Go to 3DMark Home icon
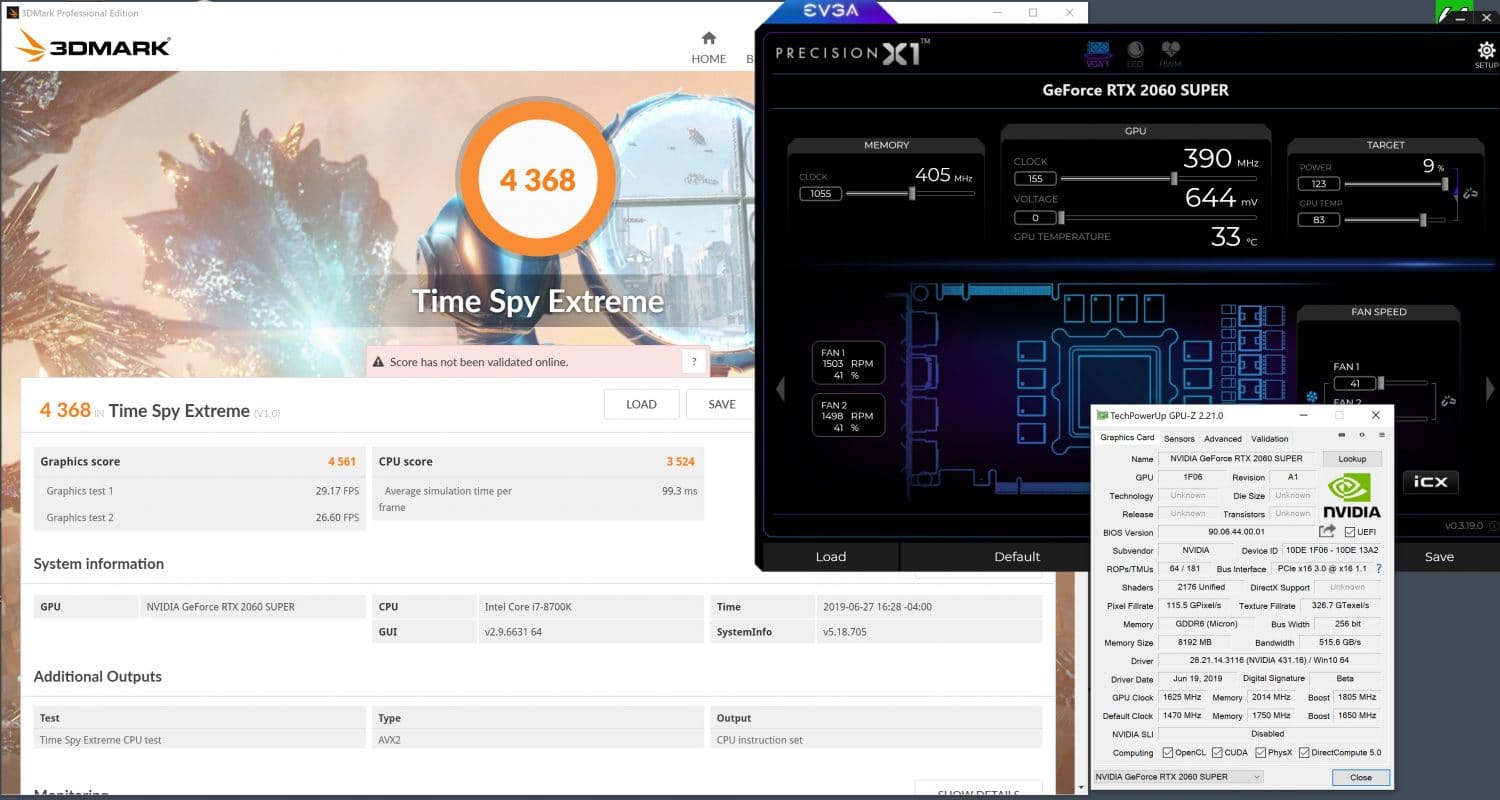 (x=708, y=47)
